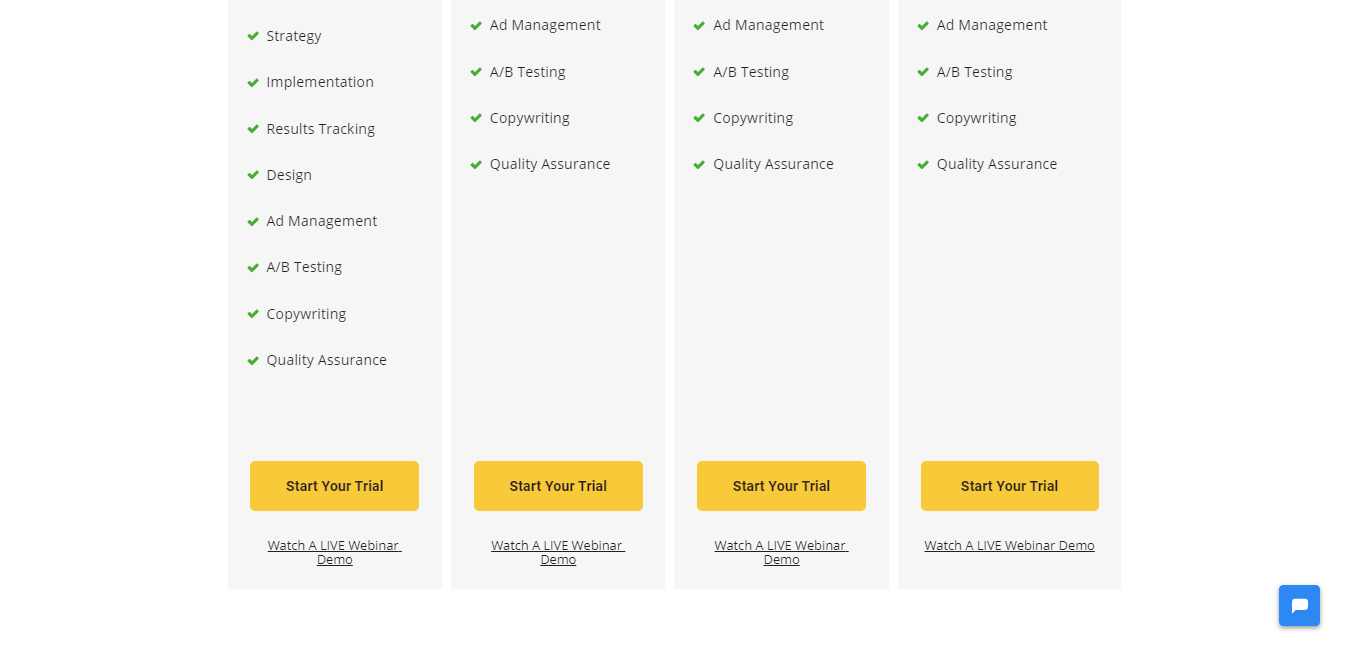Open Watch A LIVE Webinar Demo in second column
This screenshot has height=653, width=1349.
pyautogui.click(x=558, y=551)
